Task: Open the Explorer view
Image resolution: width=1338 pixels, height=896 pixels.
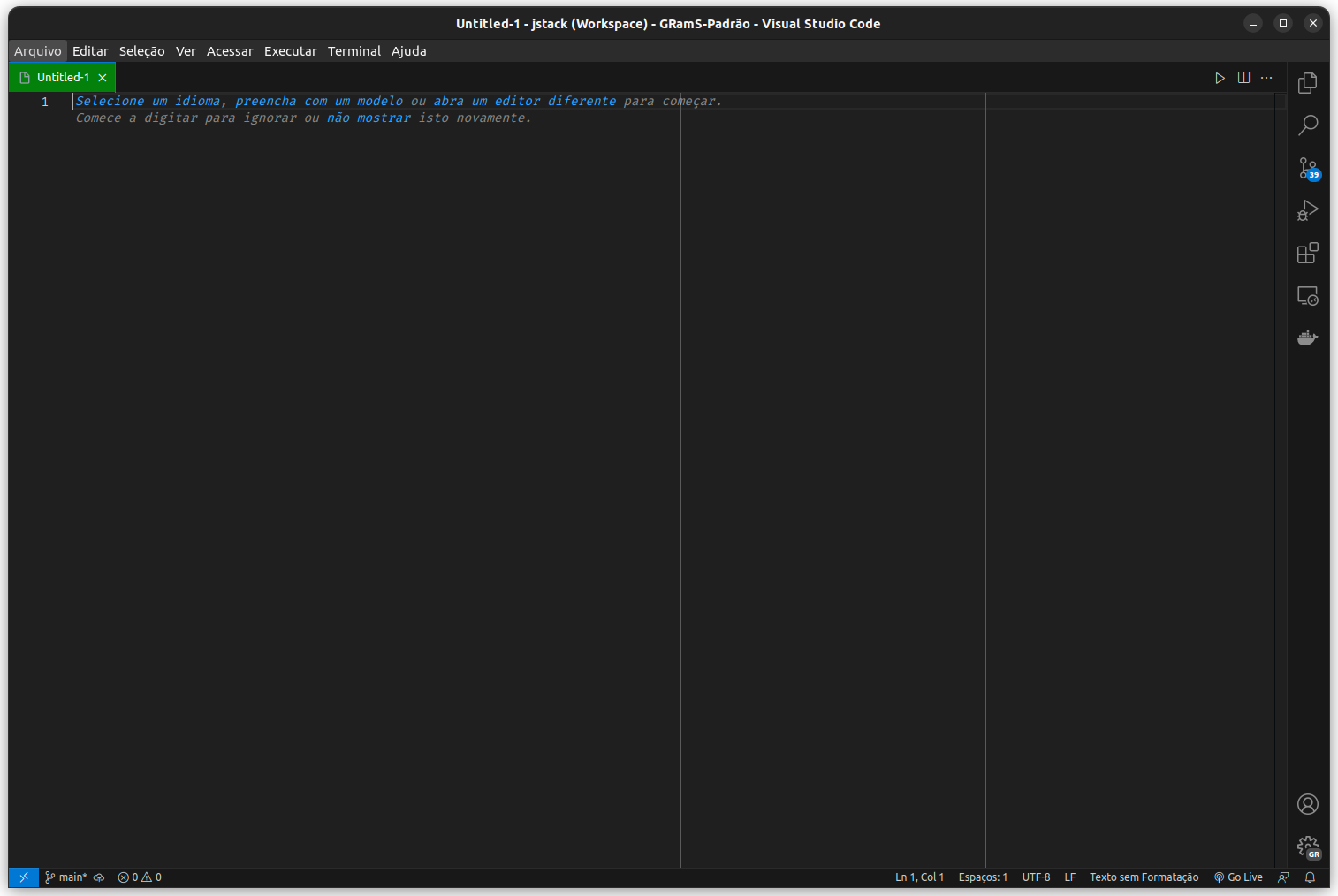Action: [1307, 82]
